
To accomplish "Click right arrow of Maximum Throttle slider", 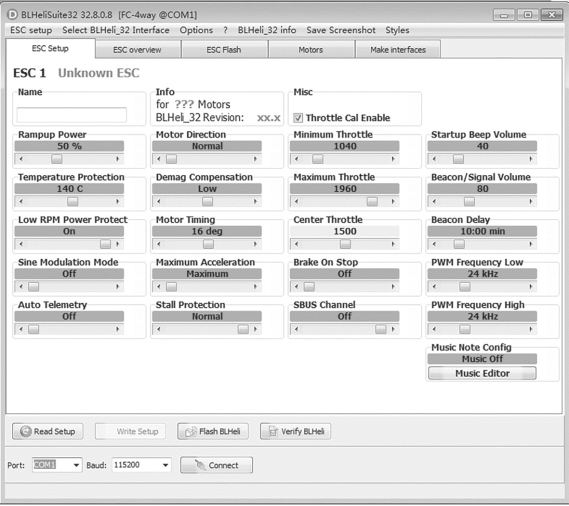I will [x=393, y=201].
